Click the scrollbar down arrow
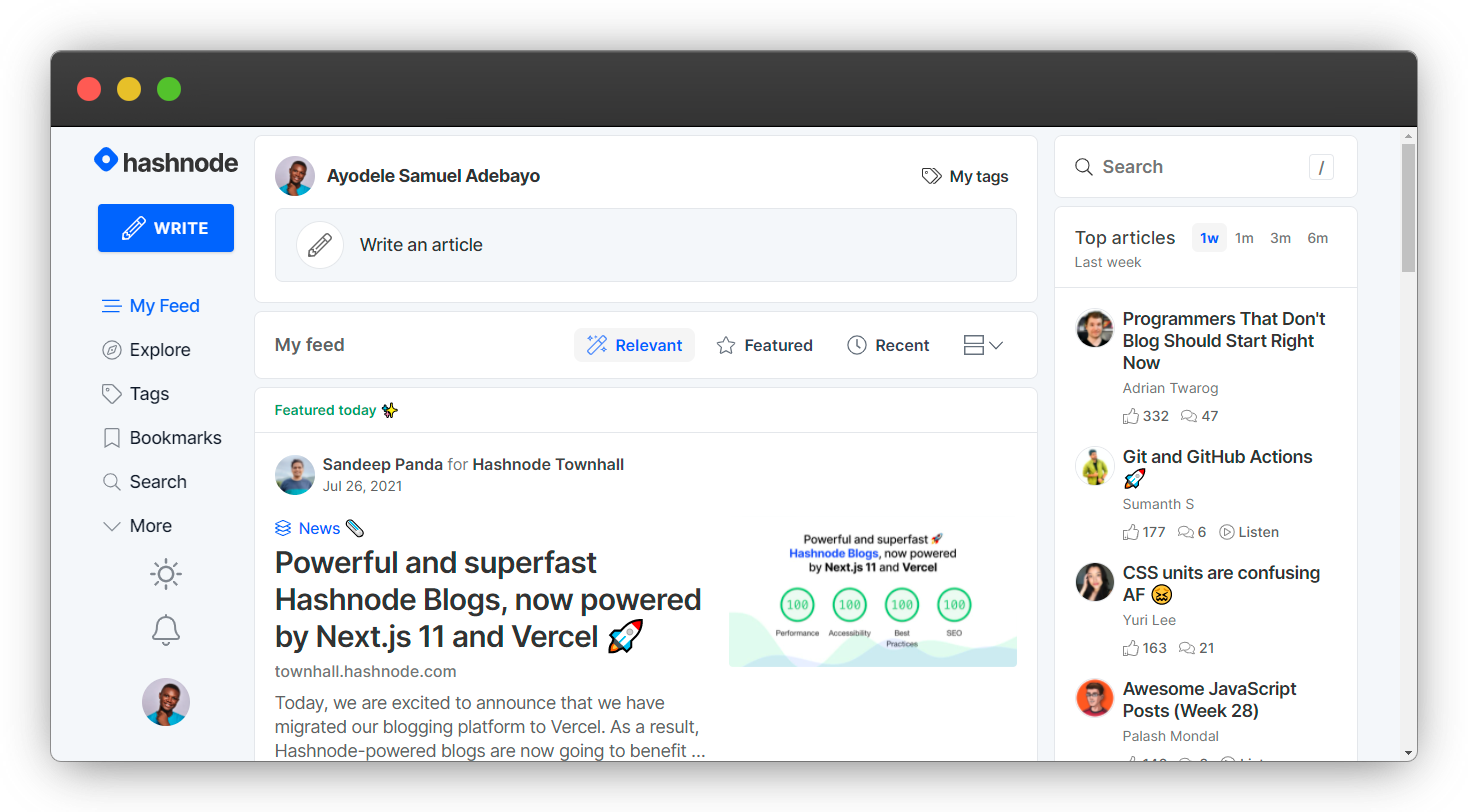Screen dimensions: 1468x812 click(1408, 753)
